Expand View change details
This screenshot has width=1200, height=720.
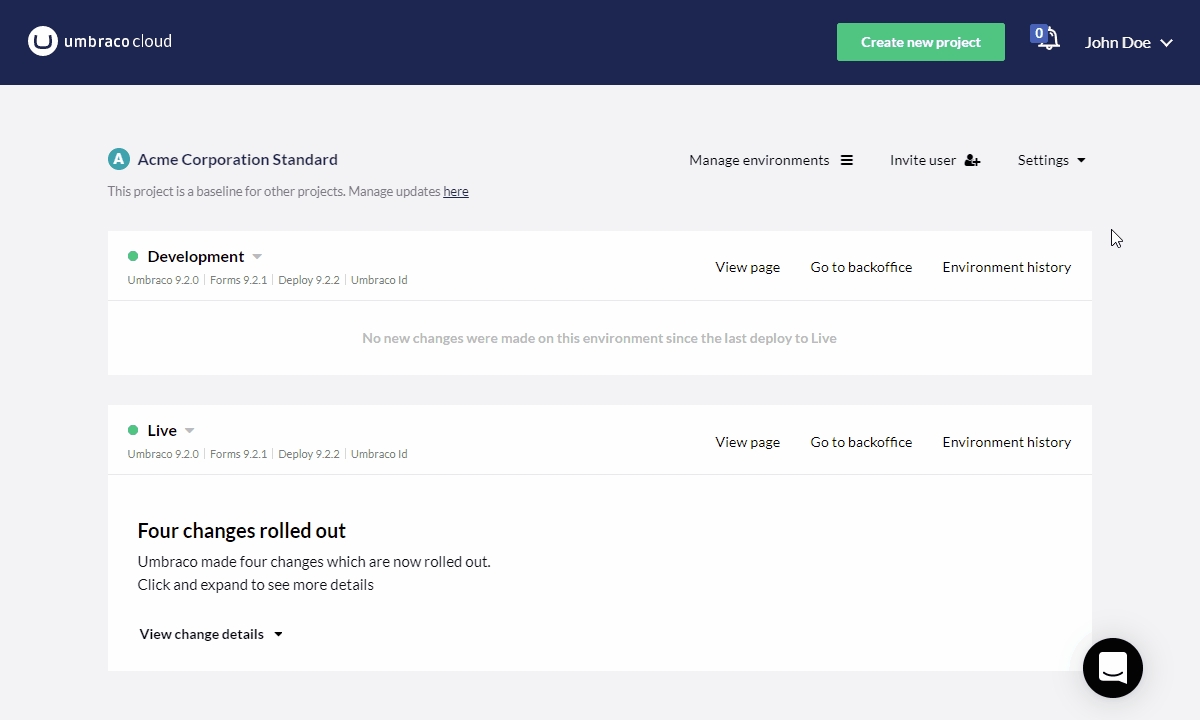coord(211,634)
